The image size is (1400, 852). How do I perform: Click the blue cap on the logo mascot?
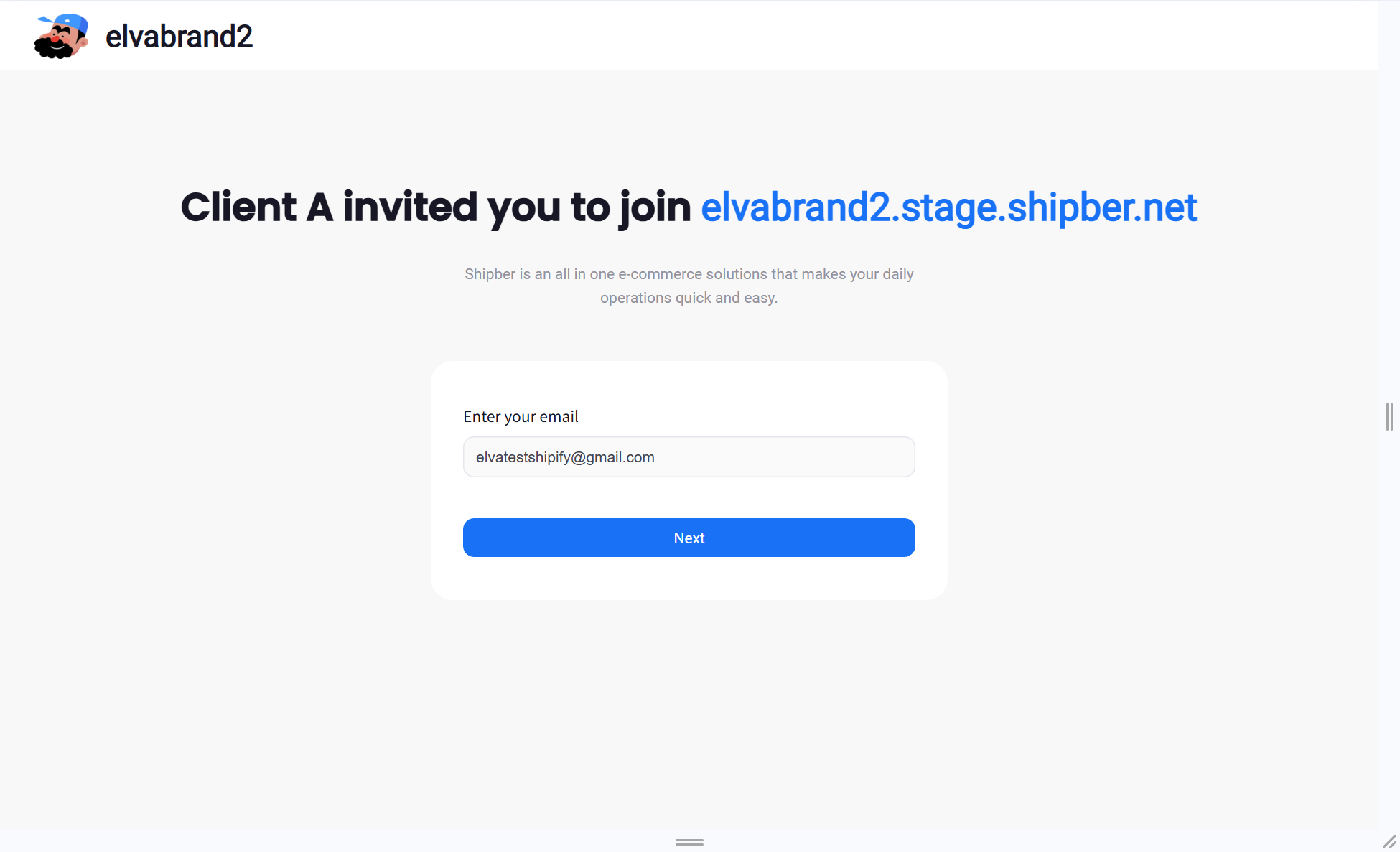point(69,23)
